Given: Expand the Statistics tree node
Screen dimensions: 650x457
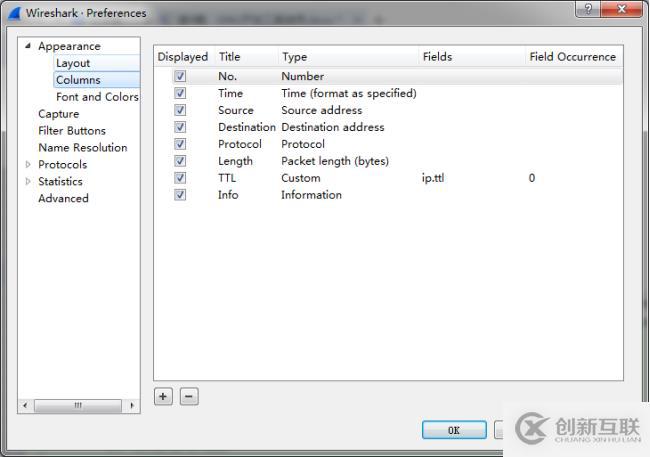Looking at the screenshot, I should [x=28, y=181].
